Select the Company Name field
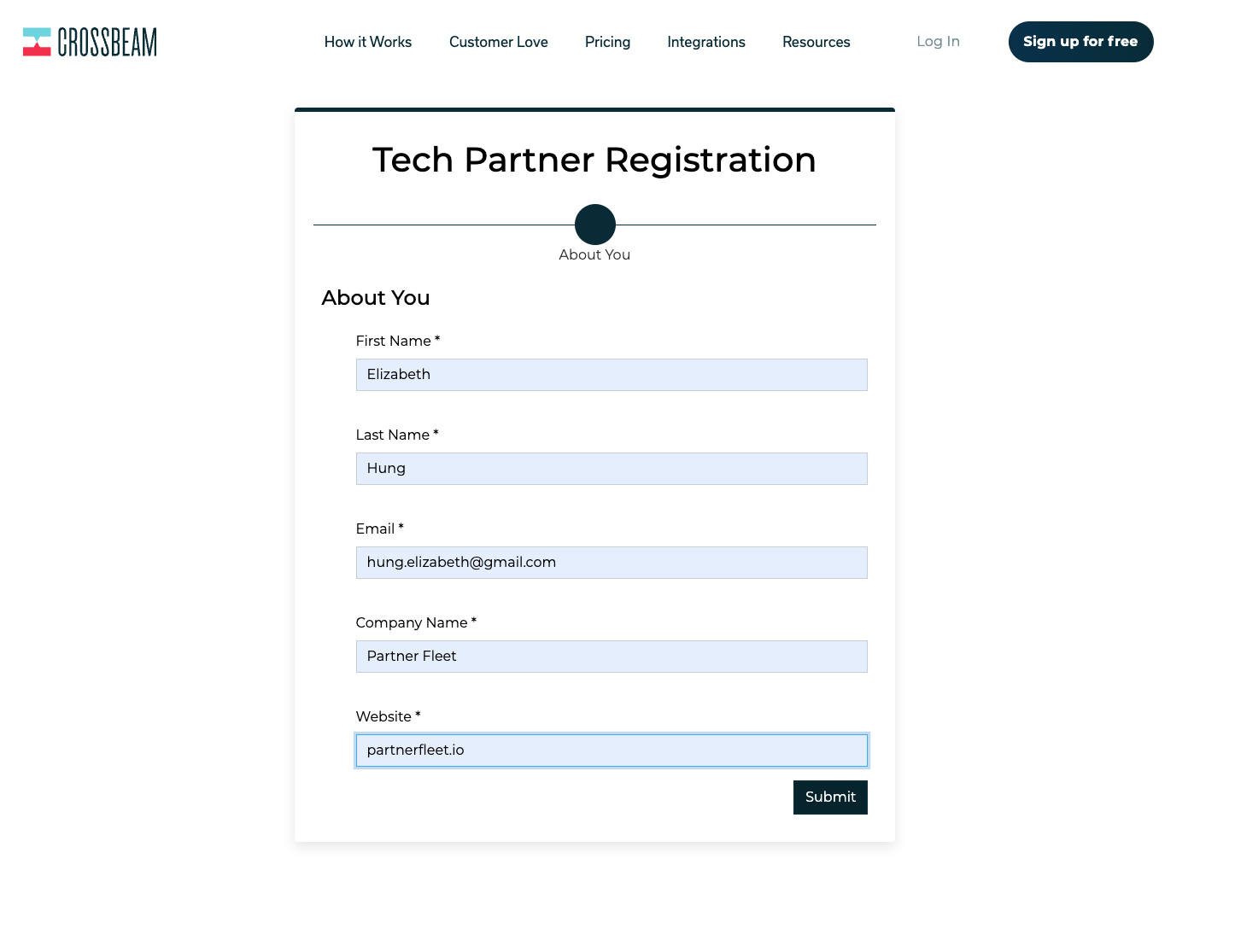The width and height of the screenshot is (1235, 952). tap(612, 657)
